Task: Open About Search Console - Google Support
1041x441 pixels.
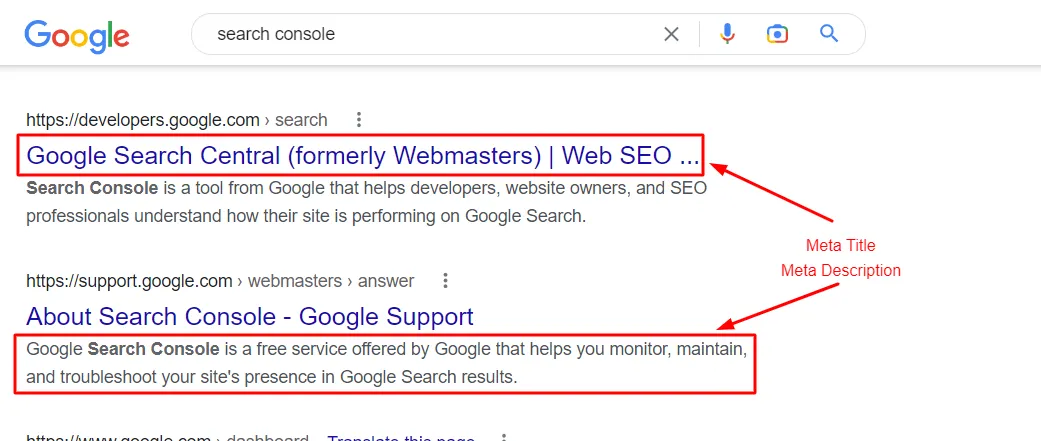Action: [250, 316]
